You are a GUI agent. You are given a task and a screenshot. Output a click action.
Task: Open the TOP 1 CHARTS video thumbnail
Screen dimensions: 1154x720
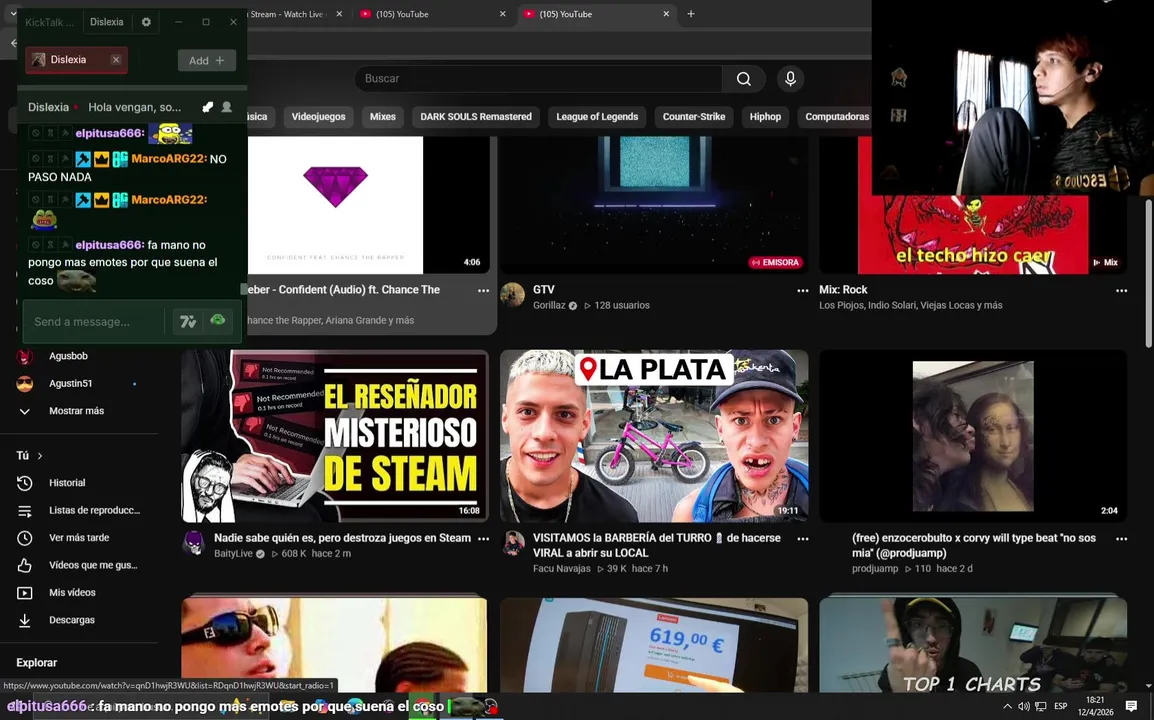(973, 645)
